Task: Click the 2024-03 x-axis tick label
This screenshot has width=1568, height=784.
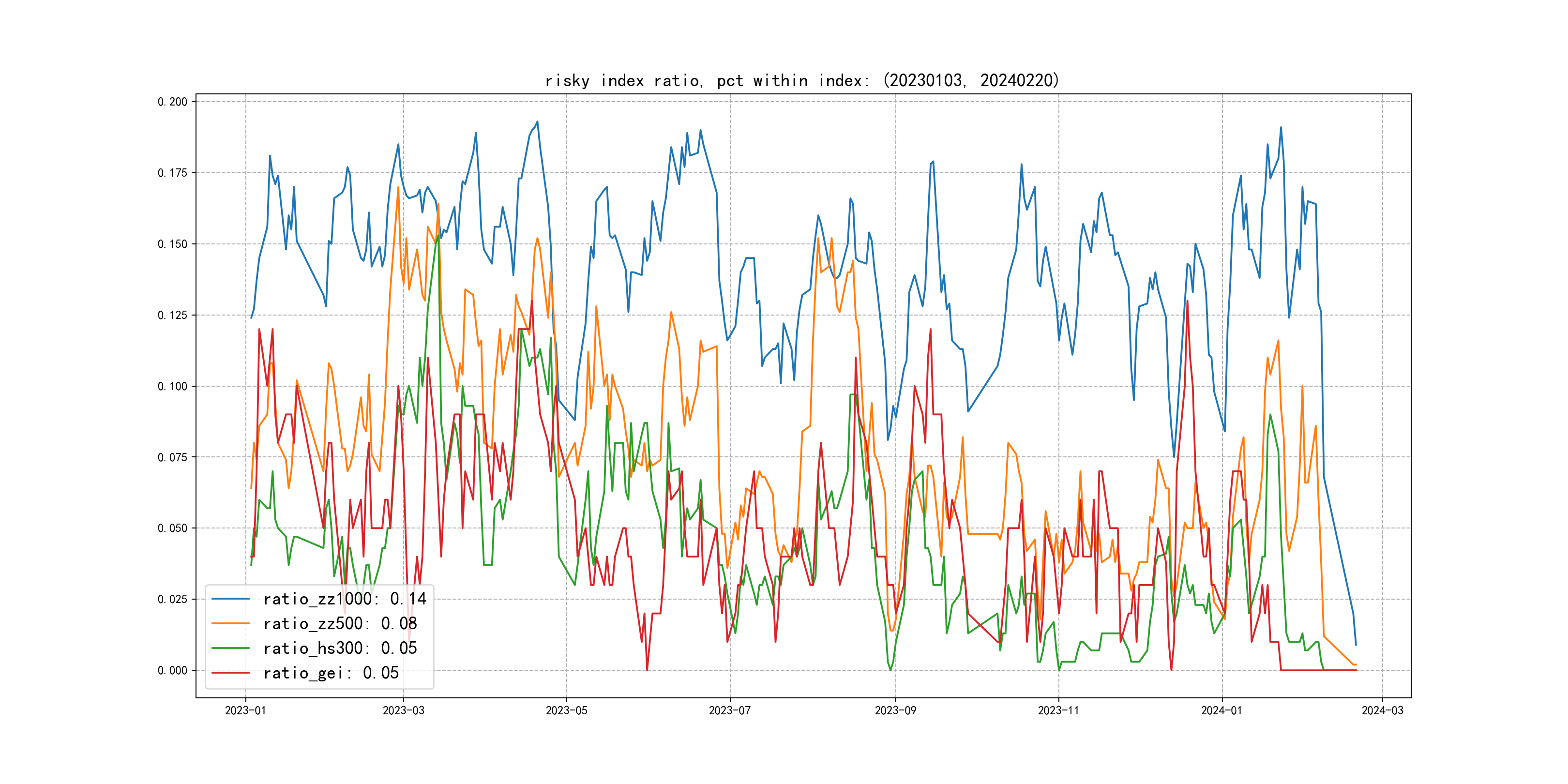Action: 1382,710
